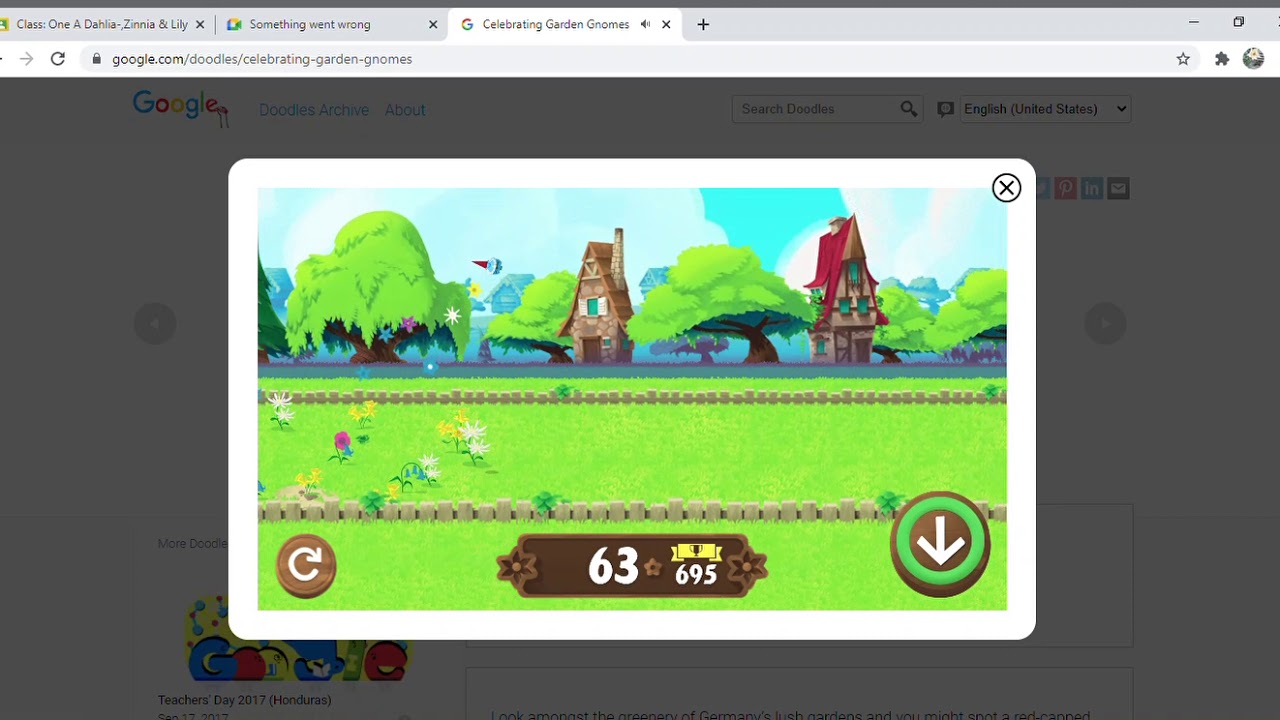Click the feedback speech bubble icon
Image resolution: width=1280 pixels, height=720 pixels.
click(945, 109)
